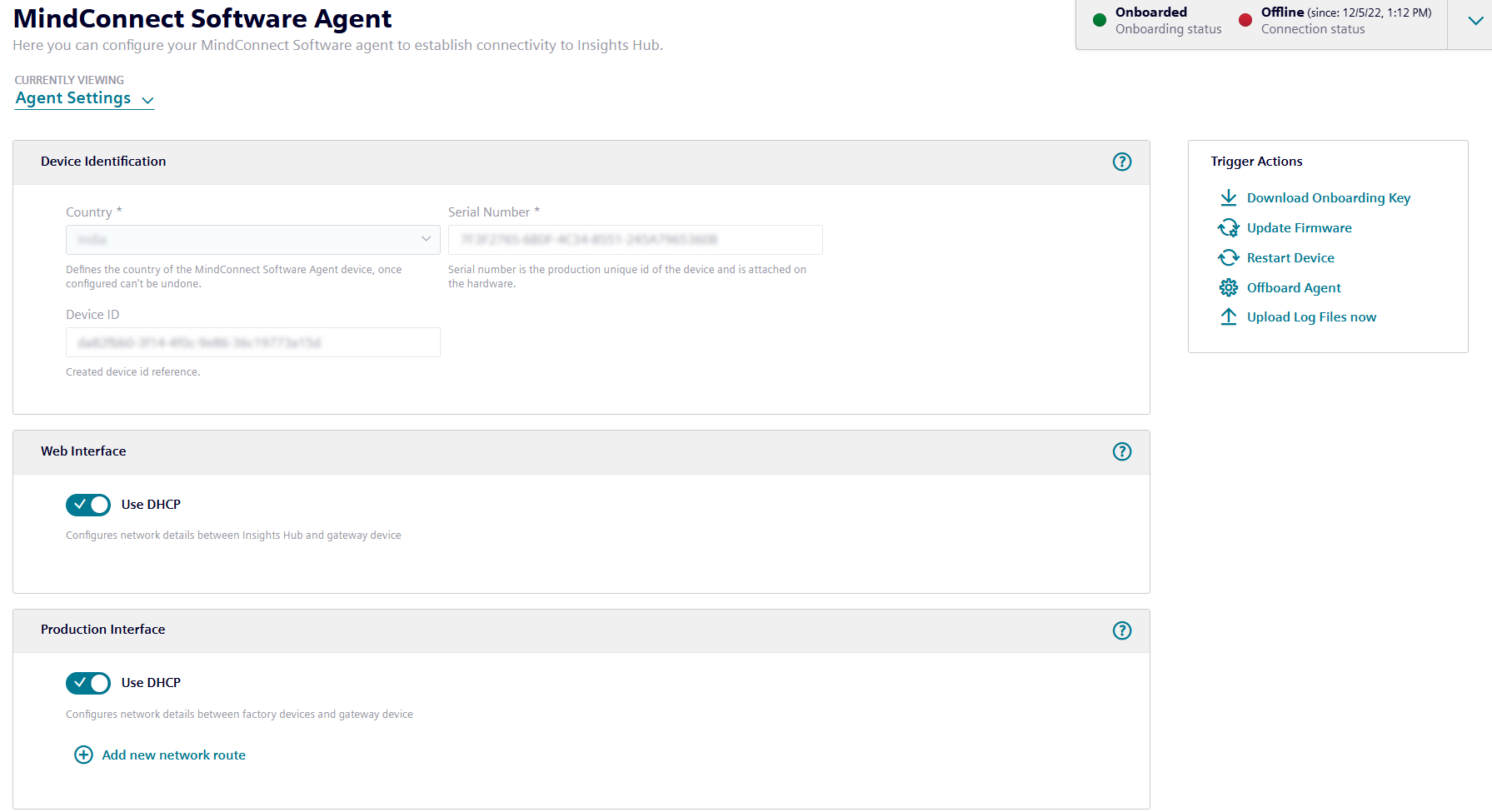Expand the status panel chevron
The height and width of the screenshot is (812, 1492).
[1475, 21]
